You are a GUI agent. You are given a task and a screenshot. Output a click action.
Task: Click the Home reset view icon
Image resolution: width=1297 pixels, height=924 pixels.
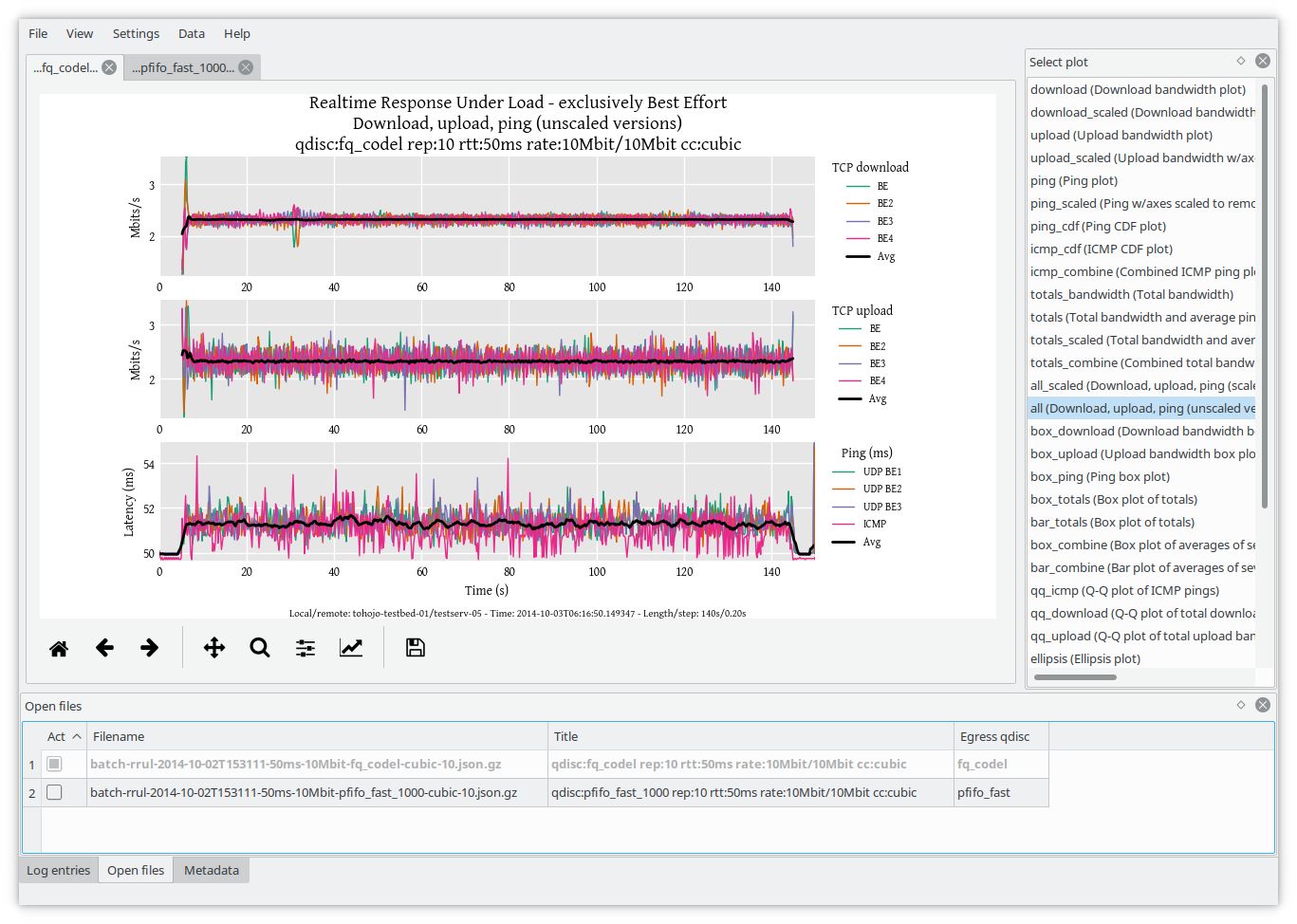pyautogui.click(x=59, y=648)
